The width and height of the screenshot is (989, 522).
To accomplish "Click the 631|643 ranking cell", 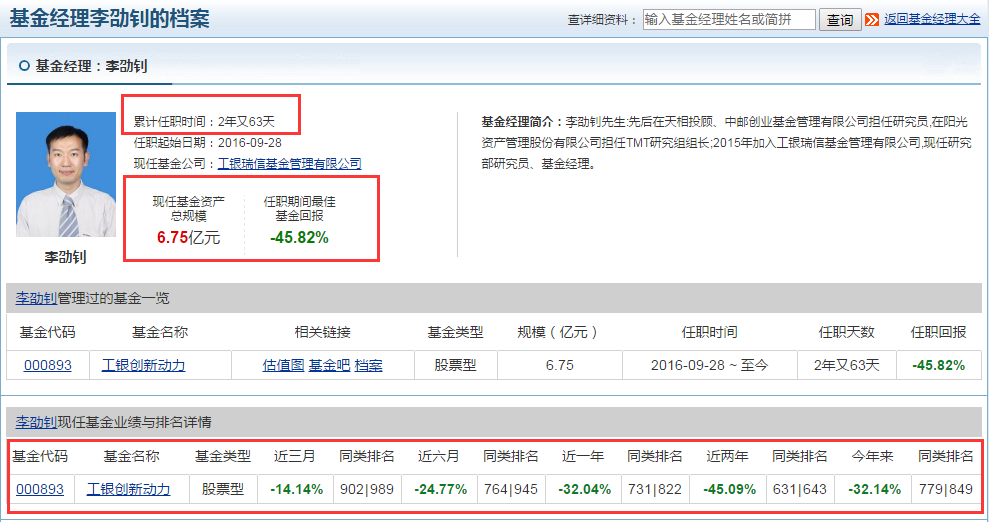I will coord(800,489).
